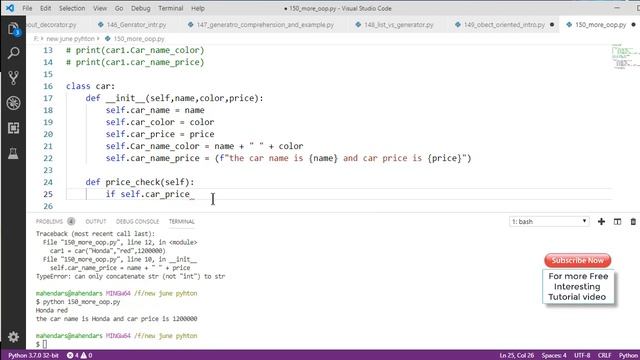This screenshot has height=360, width=640.
Task: Click 'For more Free Interesting Tutorial video' box
Action: (578, 287)
